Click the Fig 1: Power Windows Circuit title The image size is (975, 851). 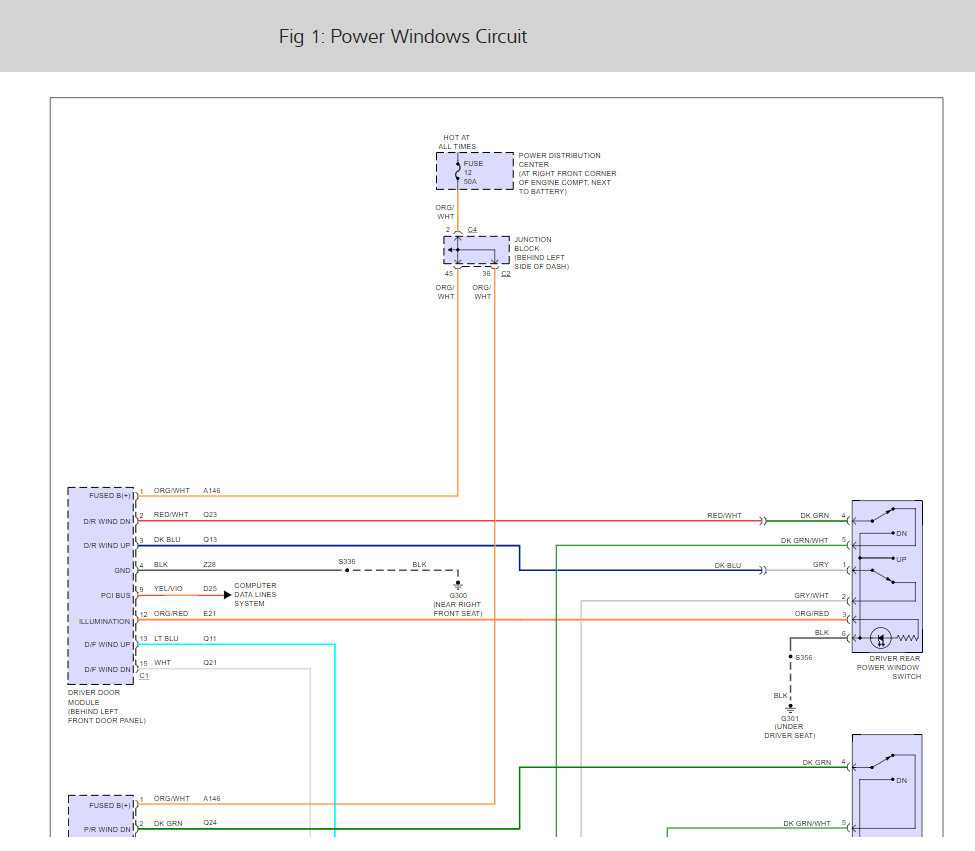click(x=403, y=37)
